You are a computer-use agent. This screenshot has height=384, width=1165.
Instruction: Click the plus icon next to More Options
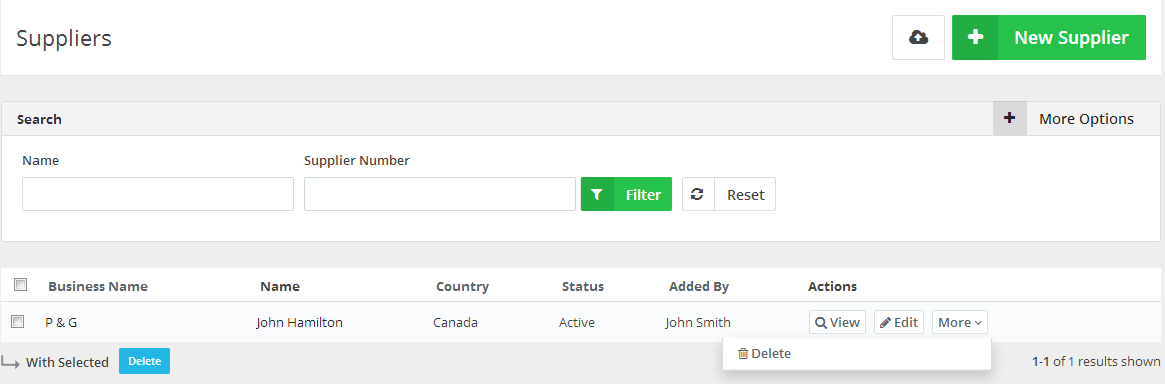coord(1010,118)
